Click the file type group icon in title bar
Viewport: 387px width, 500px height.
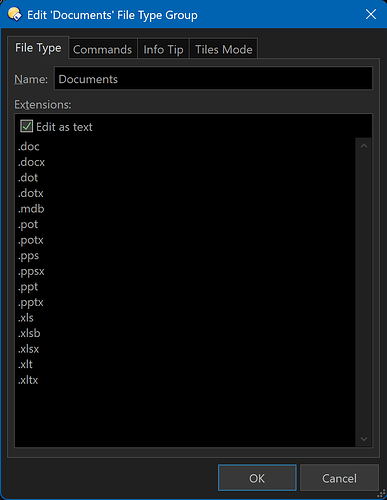(15, 15)
